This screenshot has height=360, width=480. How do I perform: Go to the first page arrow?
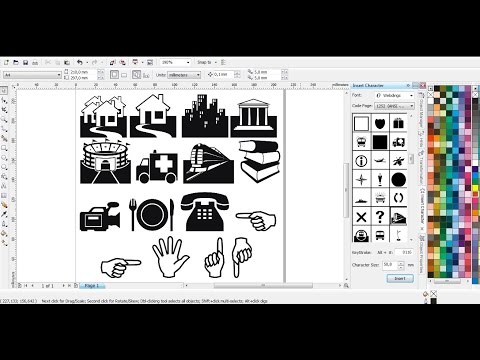(26, 286)
